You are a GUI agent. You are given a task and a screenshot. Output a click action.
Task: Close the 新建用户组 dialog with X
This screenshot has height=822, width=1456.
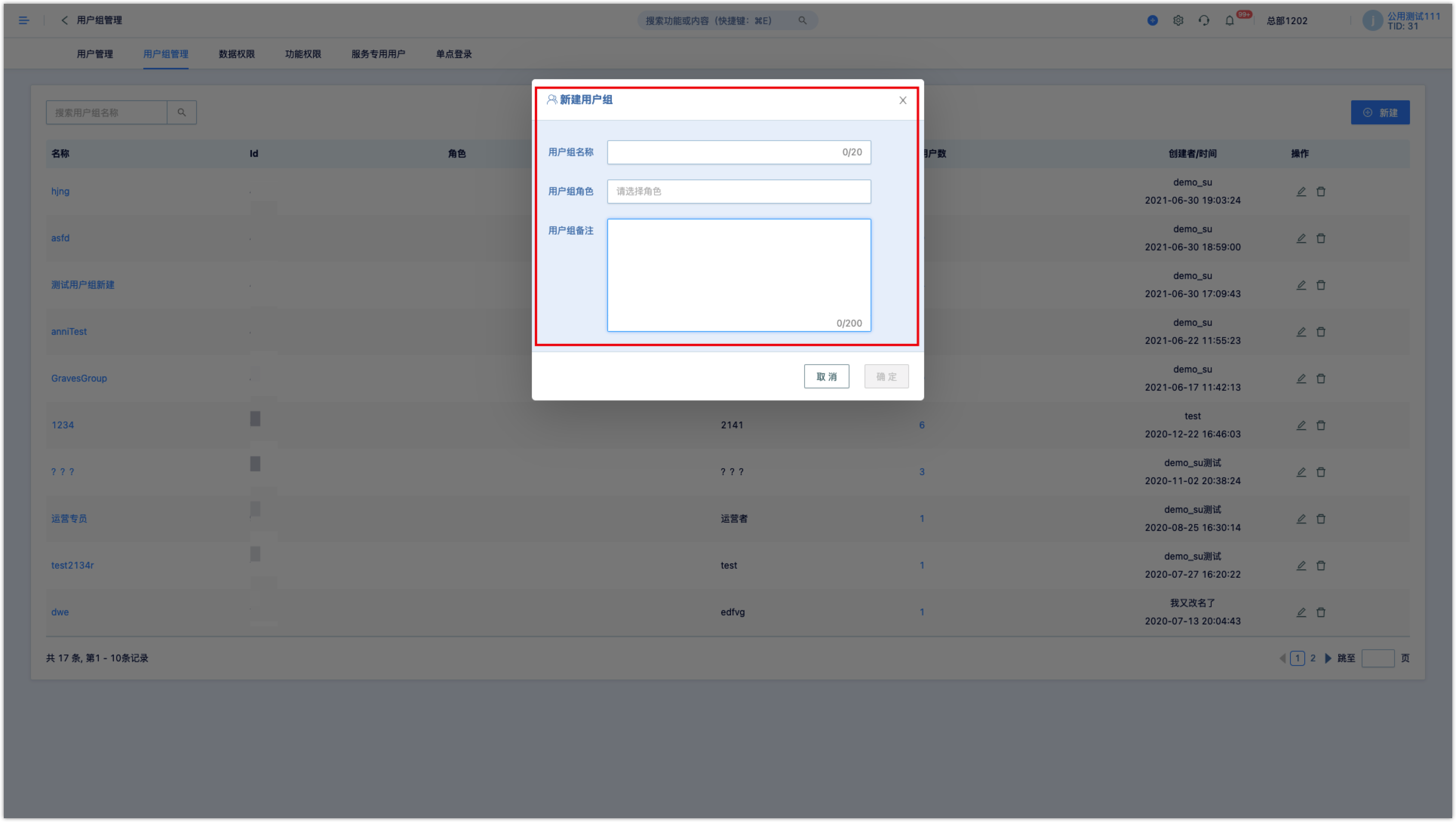[903, 100]
